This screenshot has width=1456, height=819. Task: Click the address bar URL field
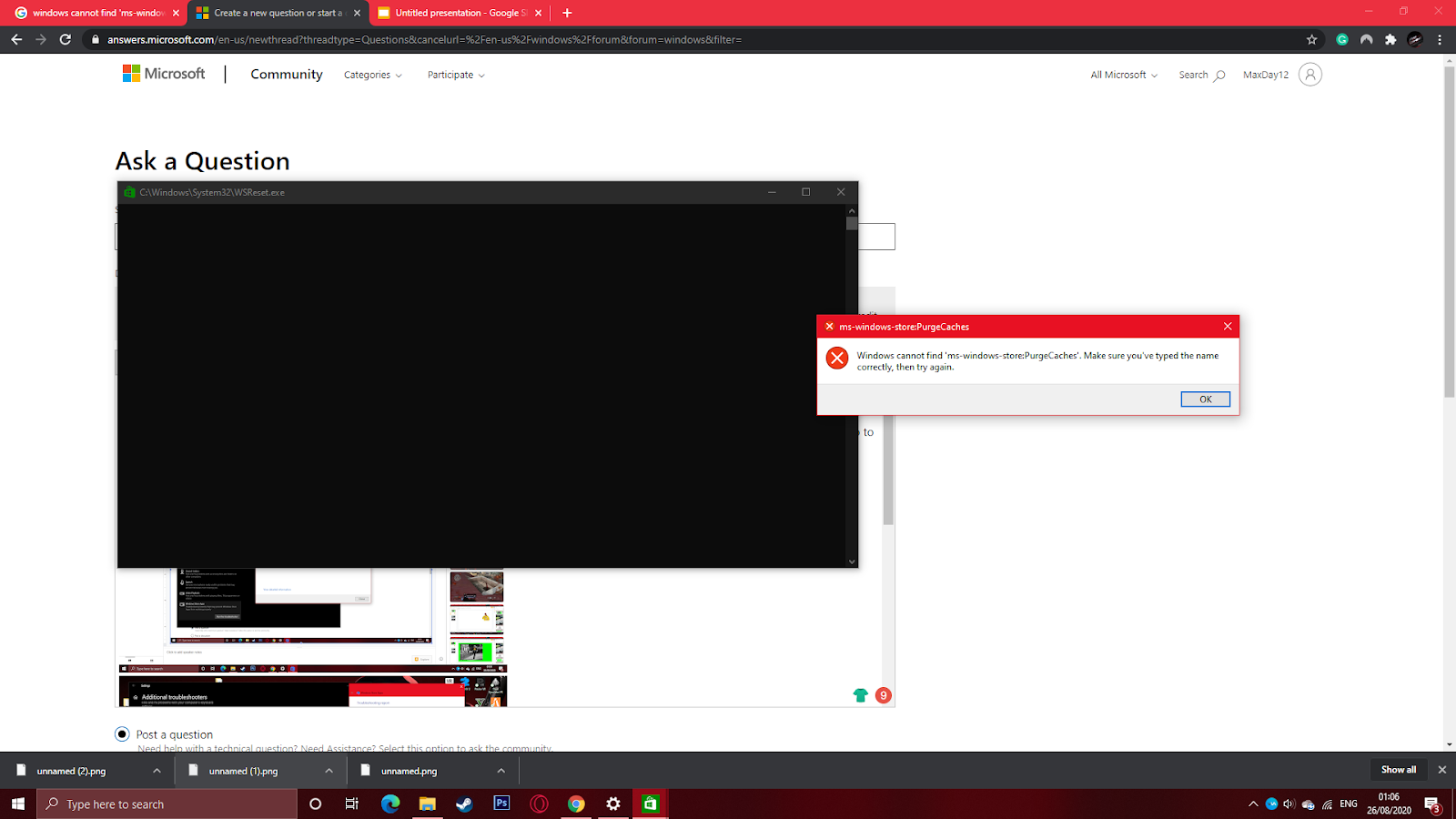(x=696, y=39)
